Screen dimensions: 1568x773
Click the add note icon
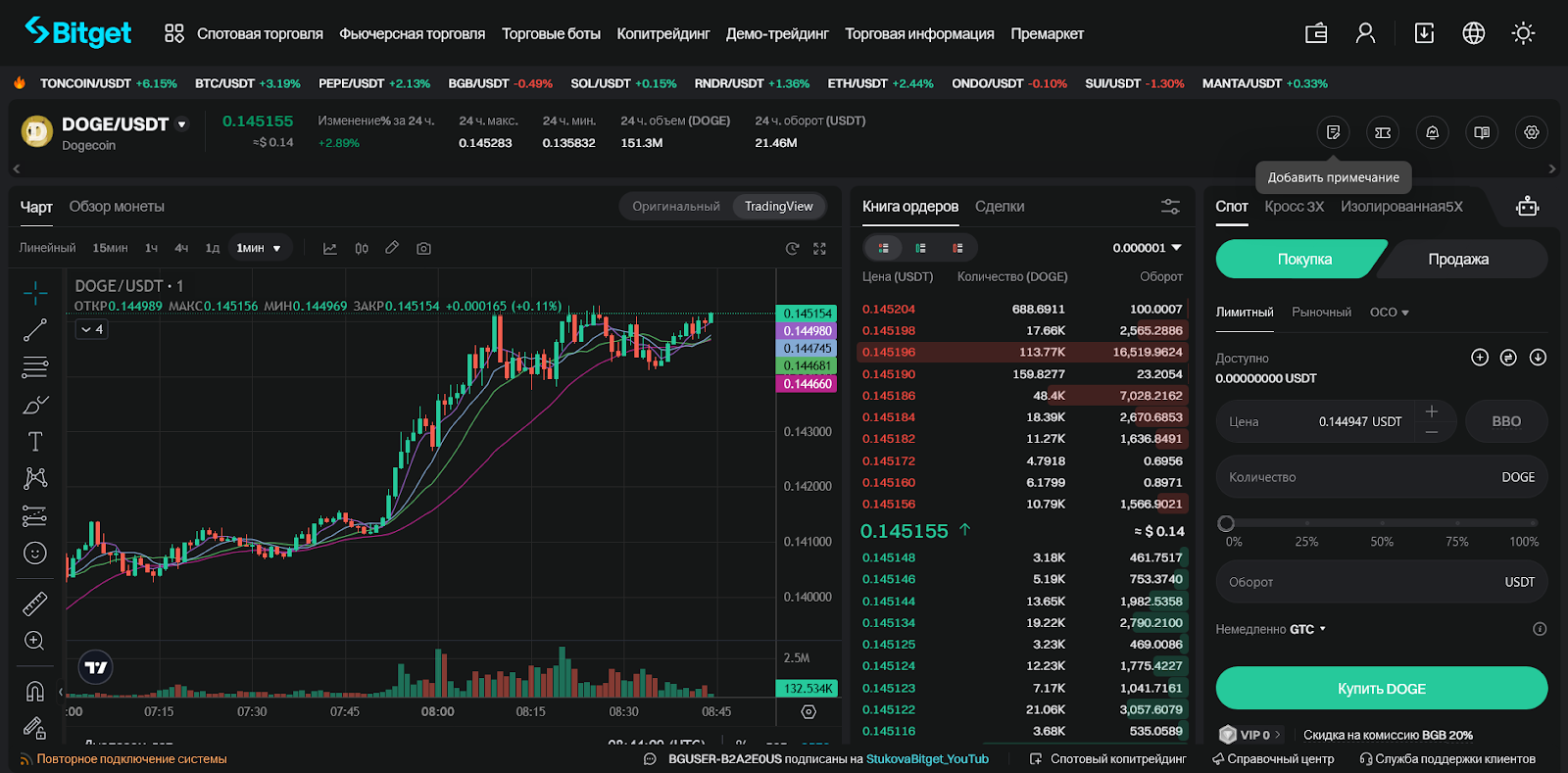1333,132
